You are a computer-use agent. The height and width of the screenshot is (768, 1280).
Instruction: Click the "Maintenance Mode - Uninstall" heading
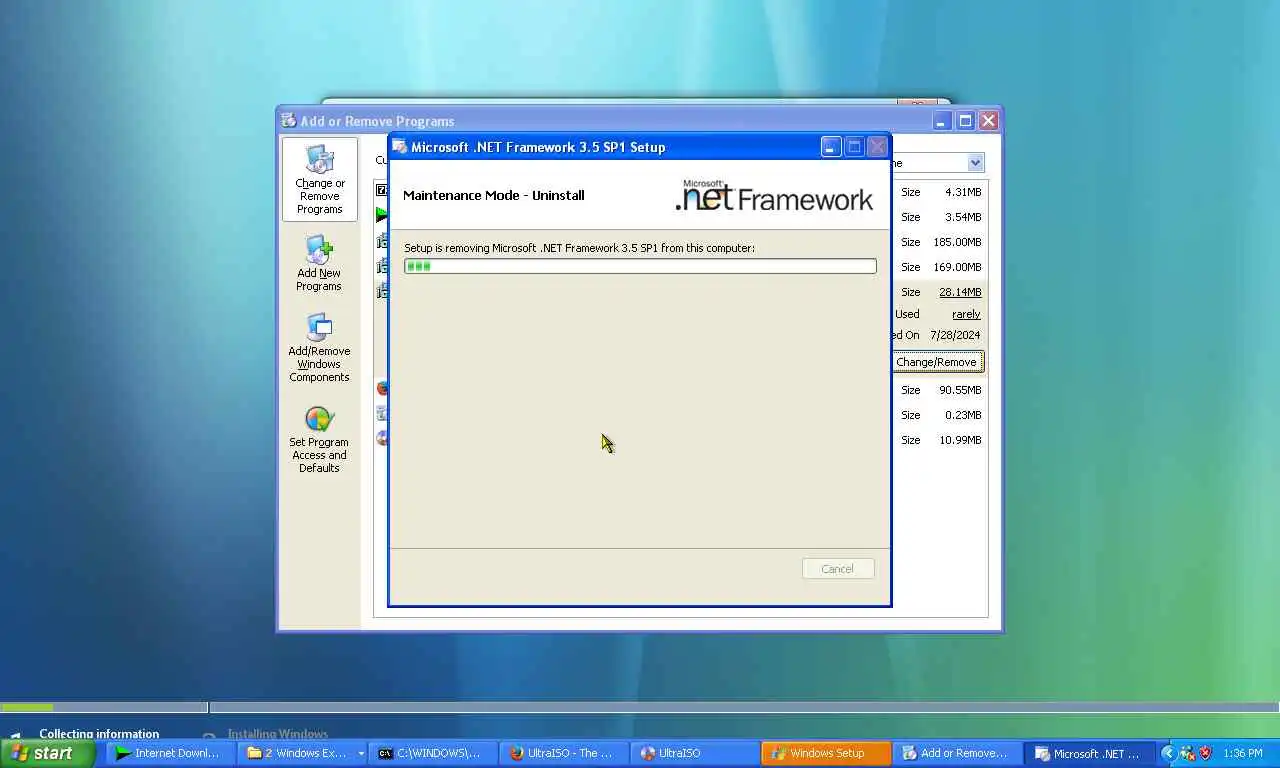click(x=494, y=195)
